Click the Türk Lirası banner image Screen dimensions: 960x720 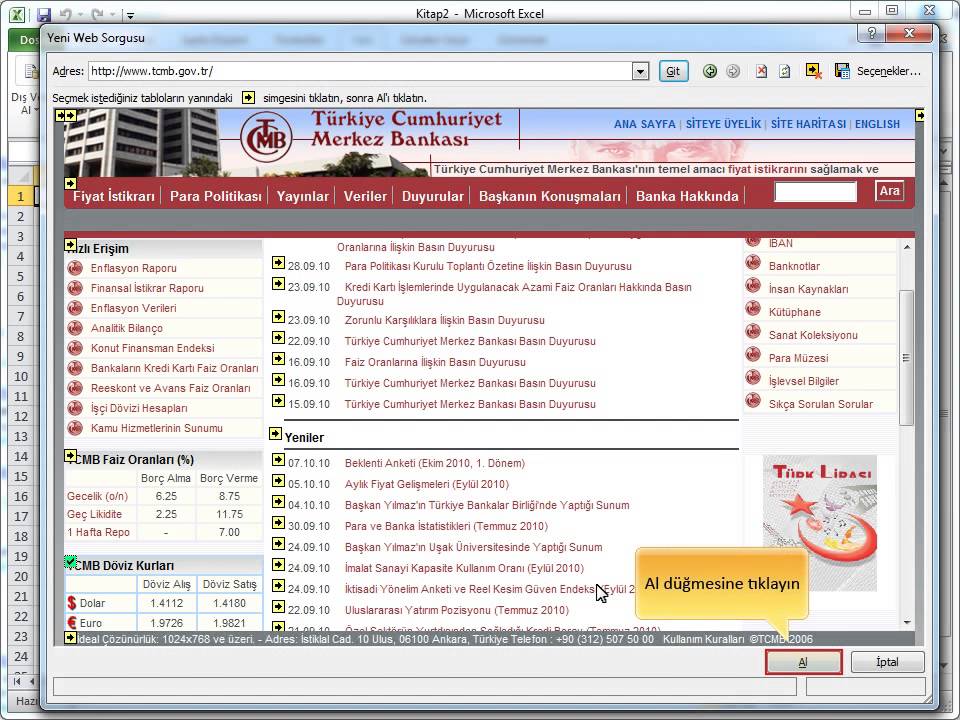click(820, 523)
